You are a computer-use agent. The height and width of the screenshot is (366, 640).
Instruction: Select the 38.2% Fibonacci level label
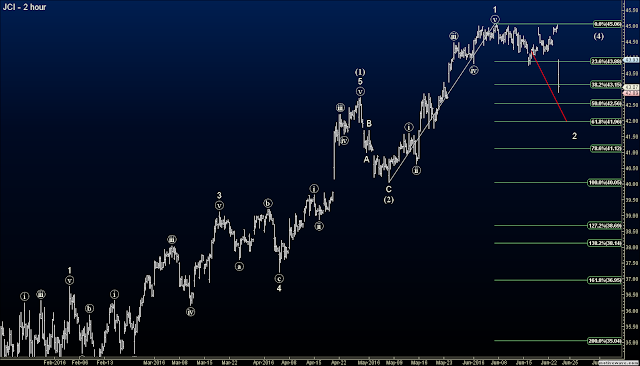pyautogui.click(x=606, y=85)
